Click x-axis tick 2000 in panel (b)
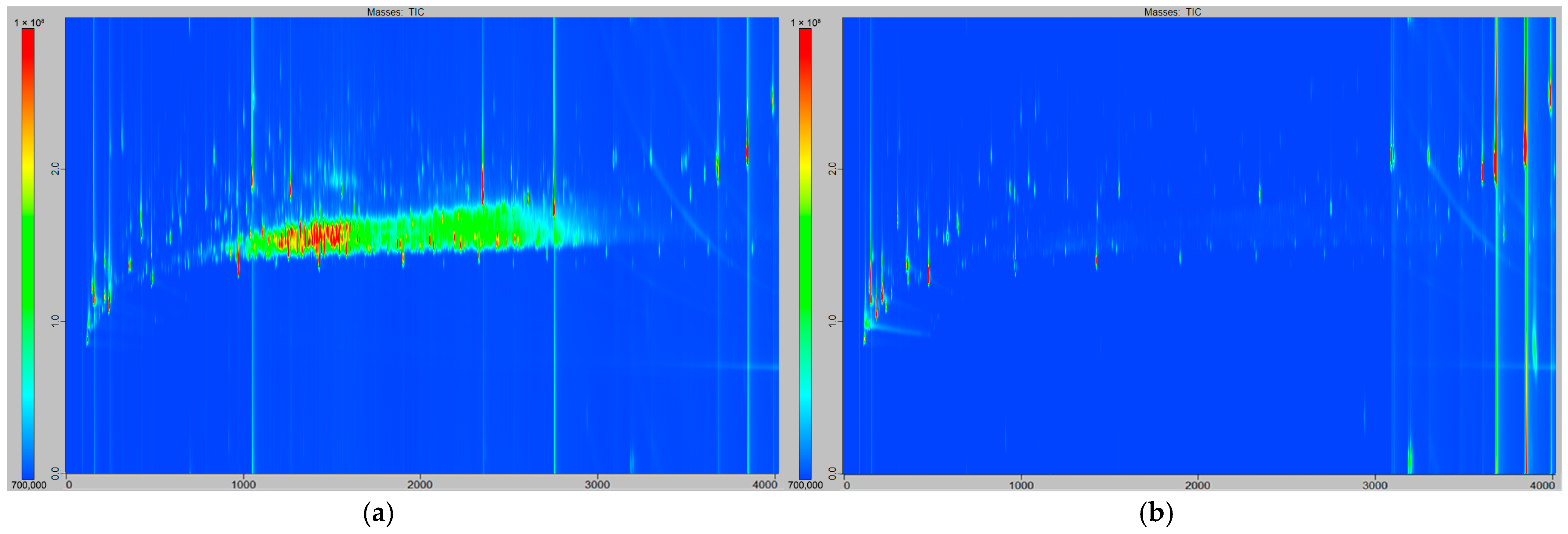This screenshot has height=534, width=1568. (x=1197, y=485)
